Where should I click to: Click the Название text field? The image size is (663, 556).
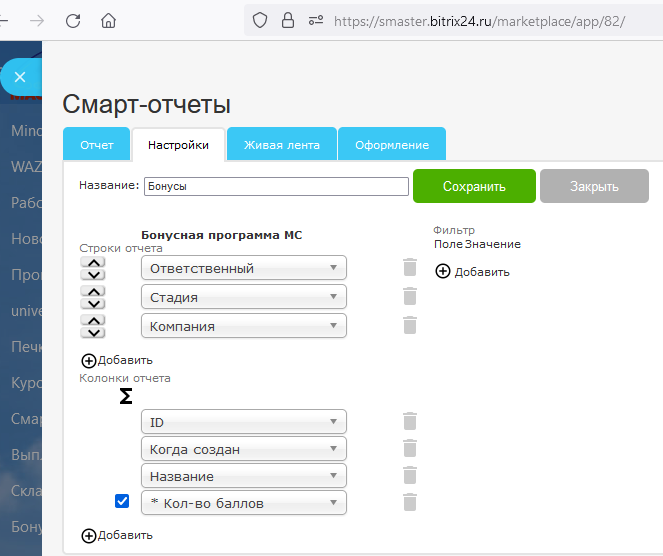tap(275, 186)
